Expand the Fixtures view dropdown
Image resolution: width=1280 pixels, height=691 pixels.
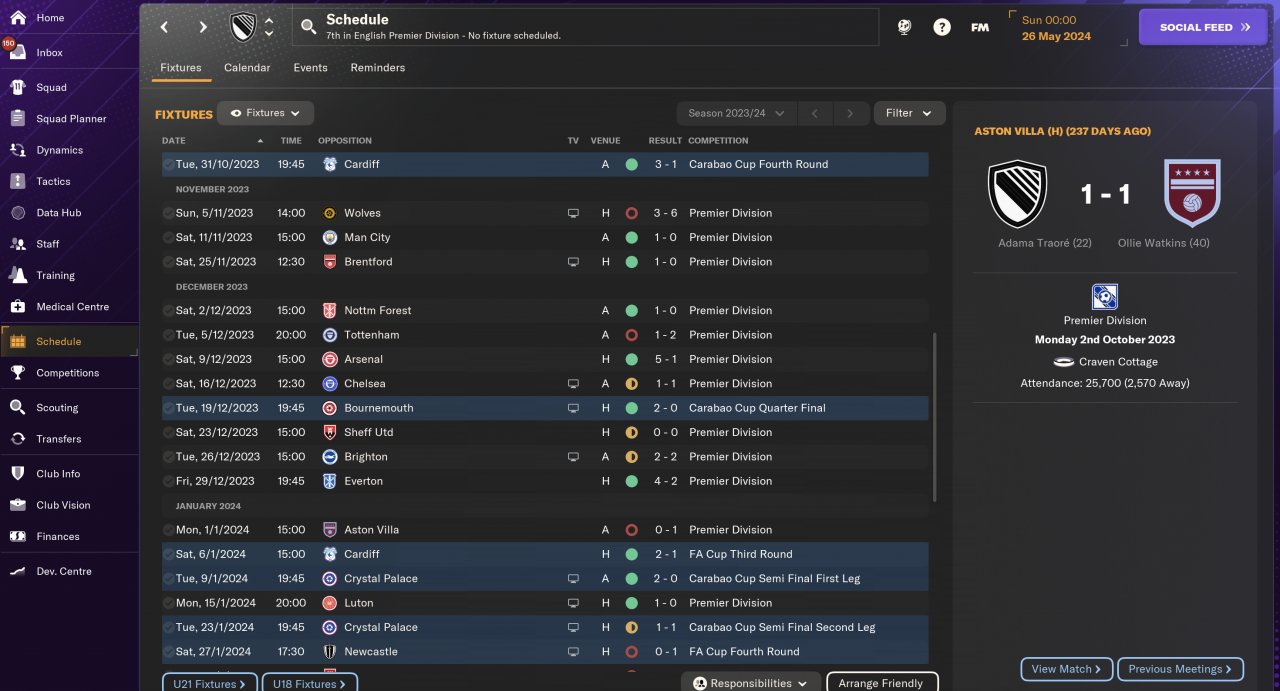pos(265,113)
